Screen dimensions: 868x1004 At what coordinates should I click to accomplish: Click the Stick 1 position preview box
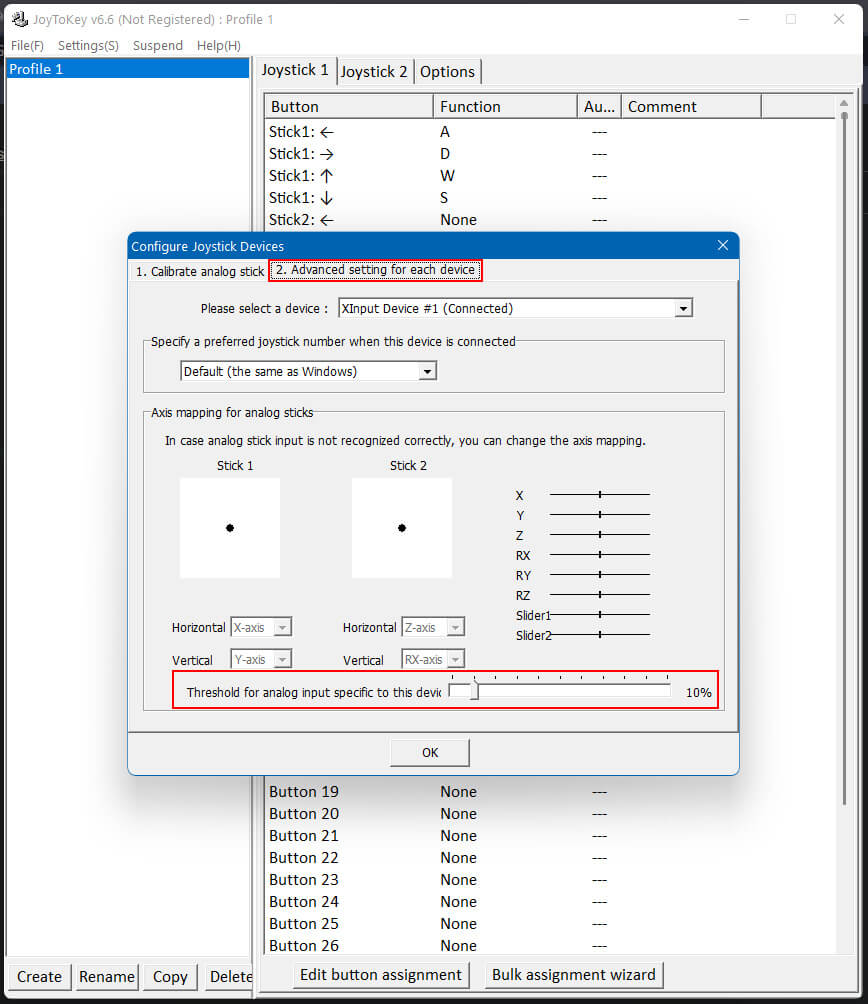click(230, 528)
